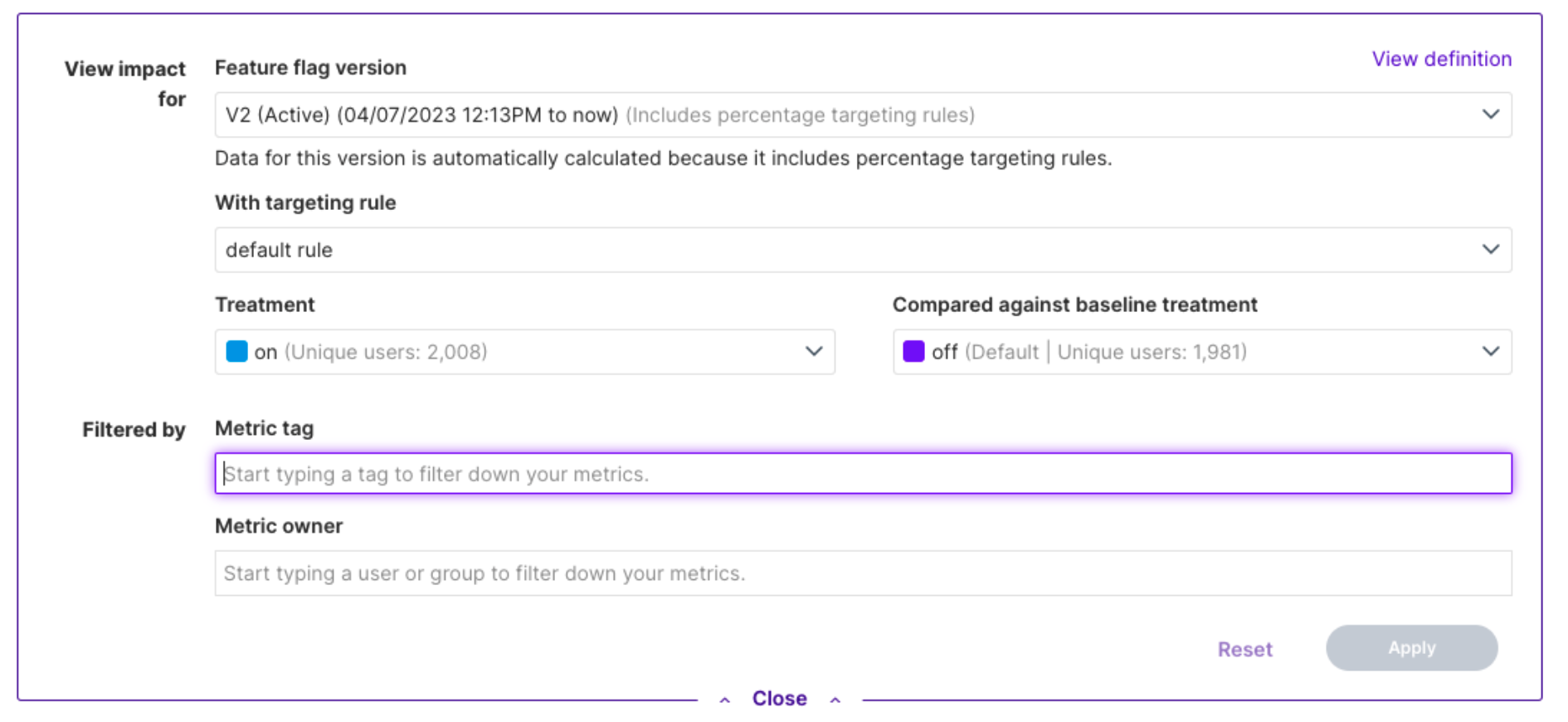Focus the Metric tag filter input
1568x722 pixels.
[x=863, y=474]
